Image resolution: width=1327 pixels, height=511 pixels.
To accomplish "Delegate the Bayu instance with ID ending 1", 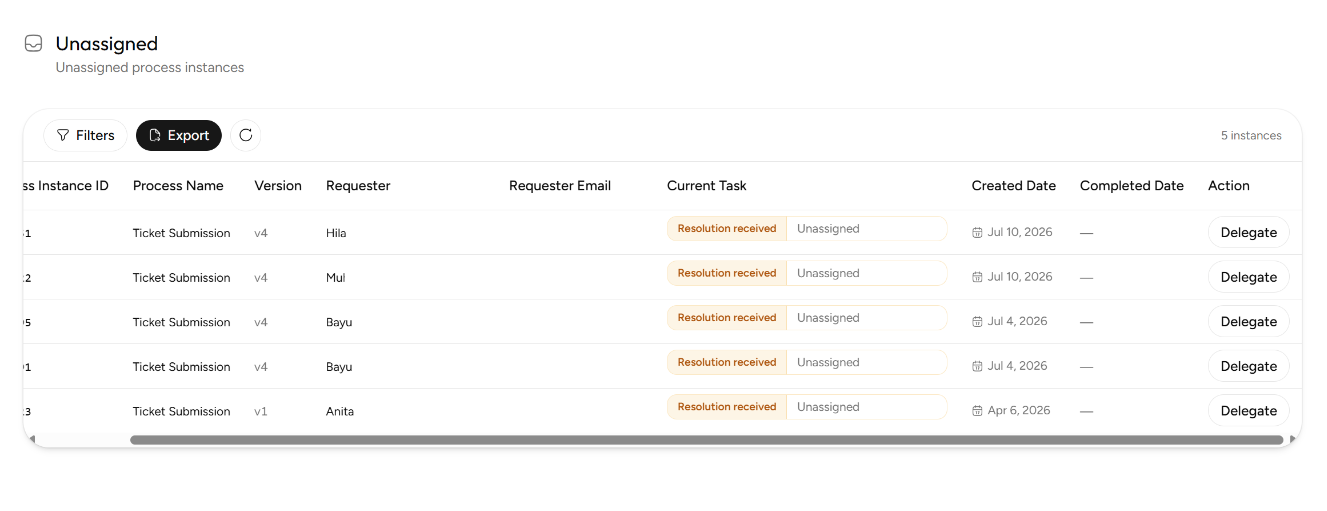I will 1249,366.
